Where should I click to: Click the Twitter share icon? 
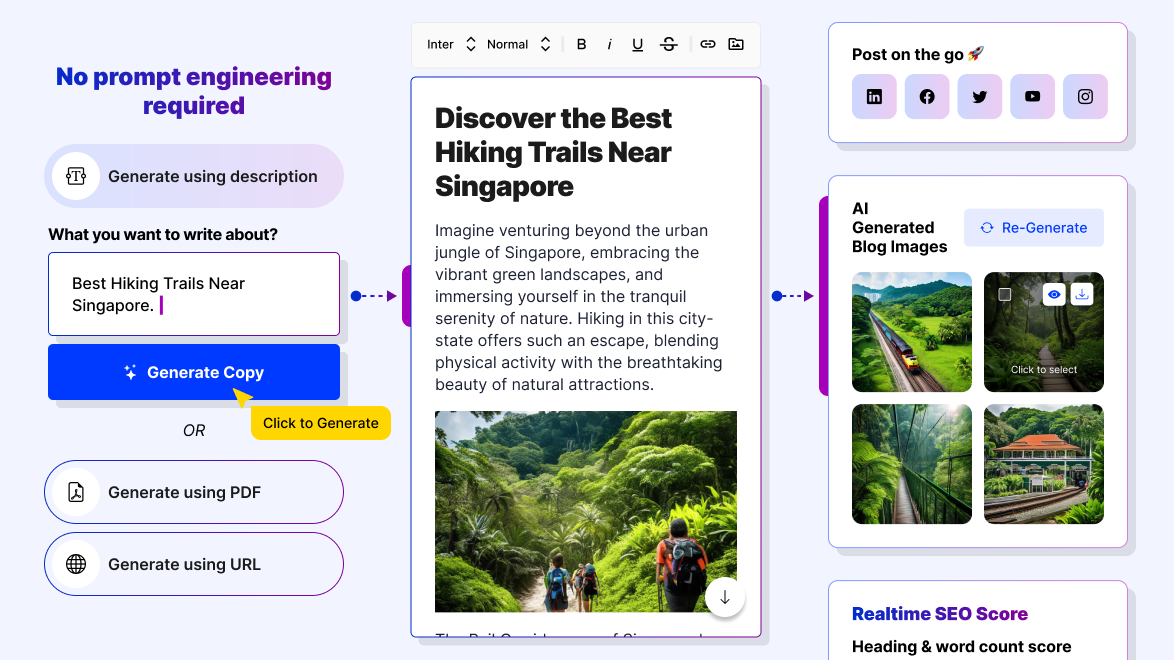pyautogui.click(x=979, y=97)
